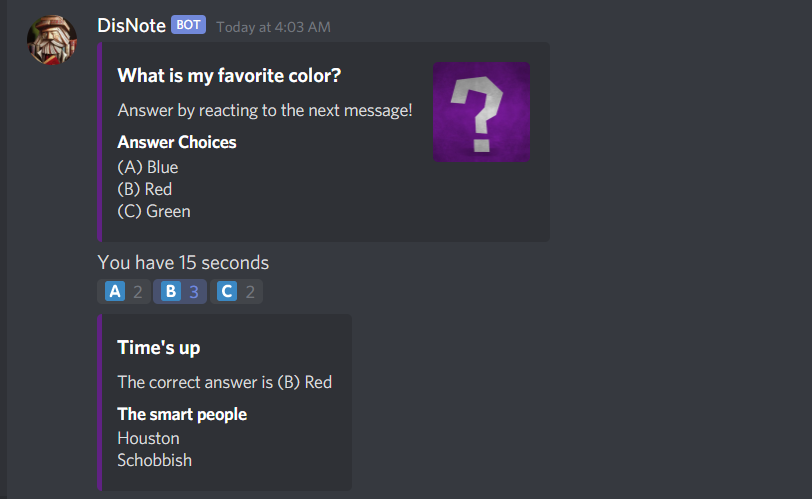Toggle the B reaction with 3 votes
Image resolution: width=812 pixels, height=499 pixels.
pyautogui.click(x=180, y=291)
